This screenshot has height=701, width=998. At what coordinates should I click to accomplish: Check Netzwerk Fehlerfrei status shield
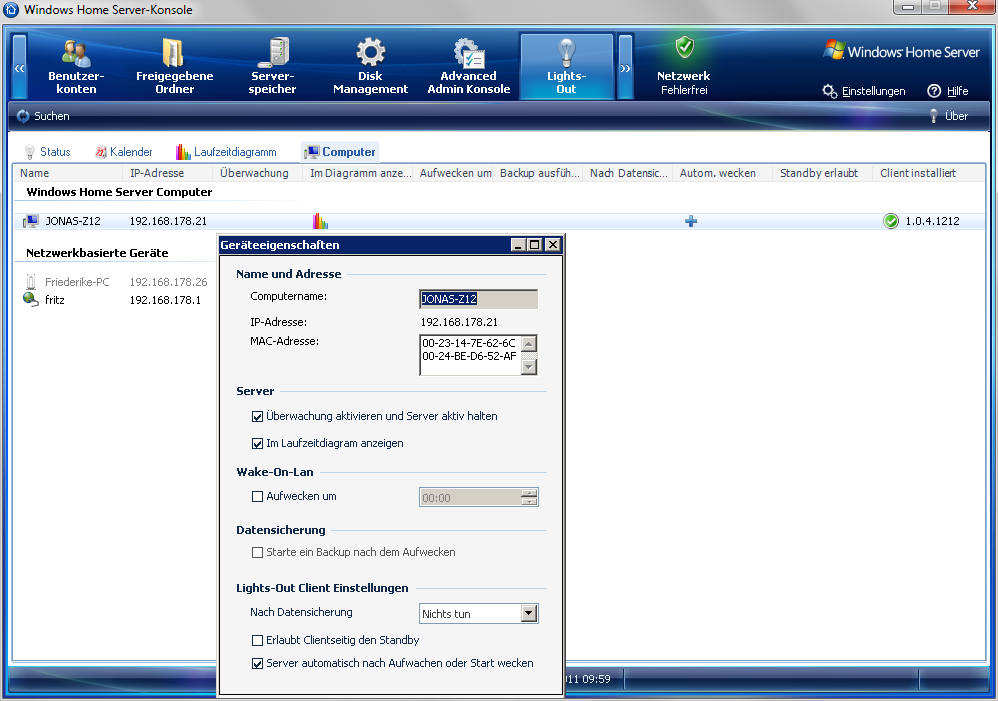tap(684, 48)
